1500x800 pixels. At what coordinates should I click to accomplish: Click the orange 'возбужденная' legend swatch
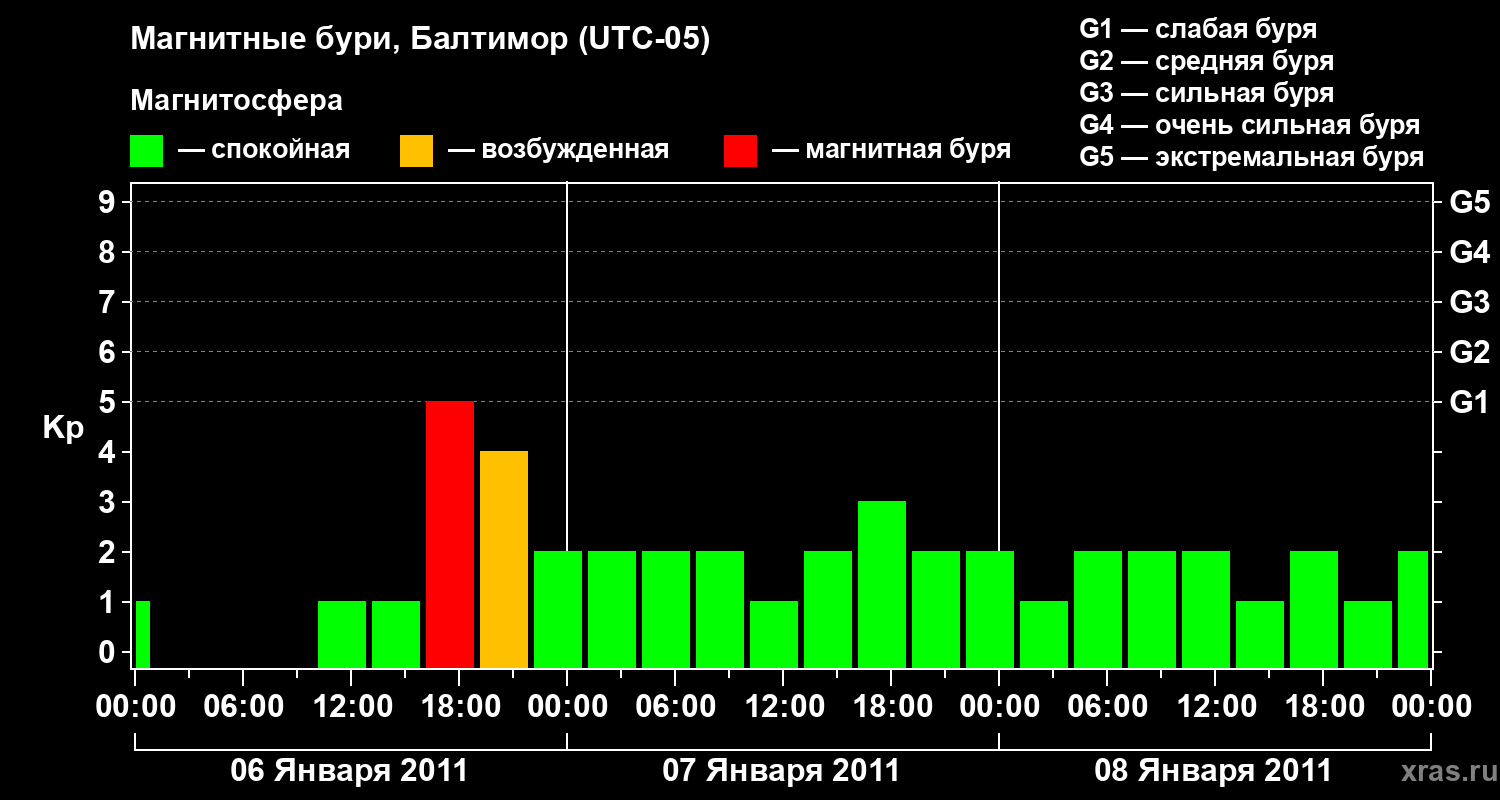click(416, 151)
